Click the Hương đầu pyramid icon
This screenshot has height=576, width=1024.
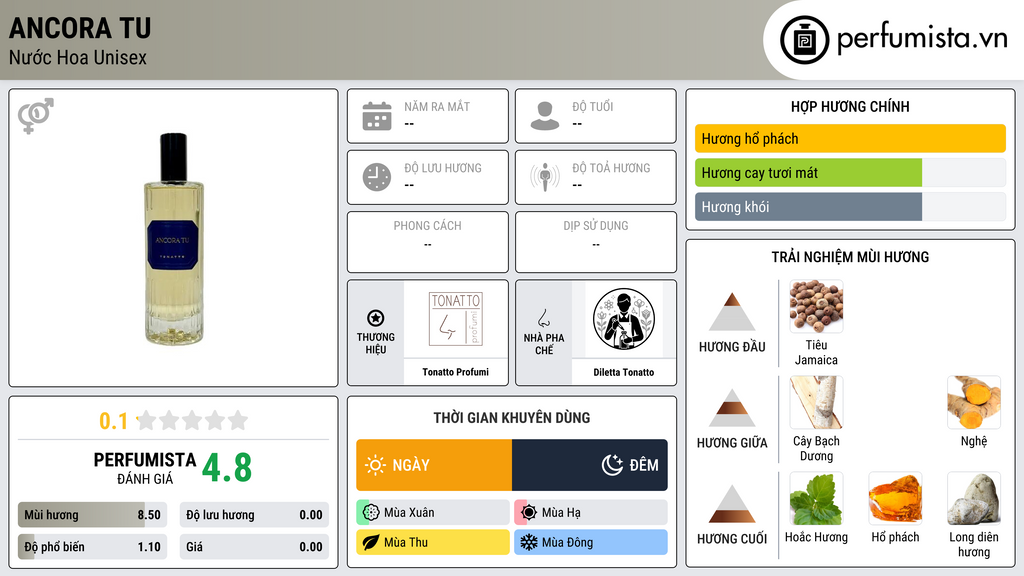[732, 312]
